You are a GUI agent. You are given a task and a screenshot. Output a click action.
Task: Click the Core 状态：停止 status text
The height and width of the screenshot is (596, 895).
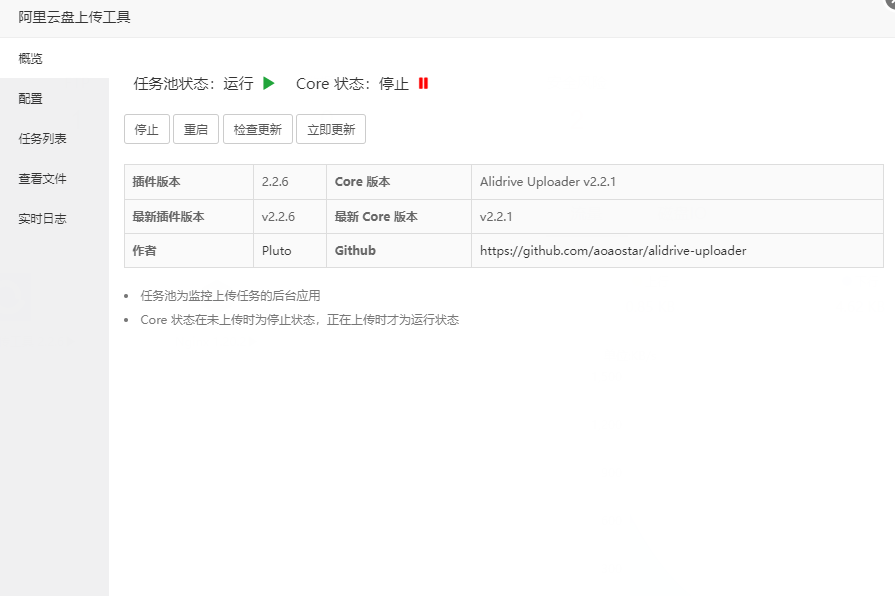click(352, 84)
